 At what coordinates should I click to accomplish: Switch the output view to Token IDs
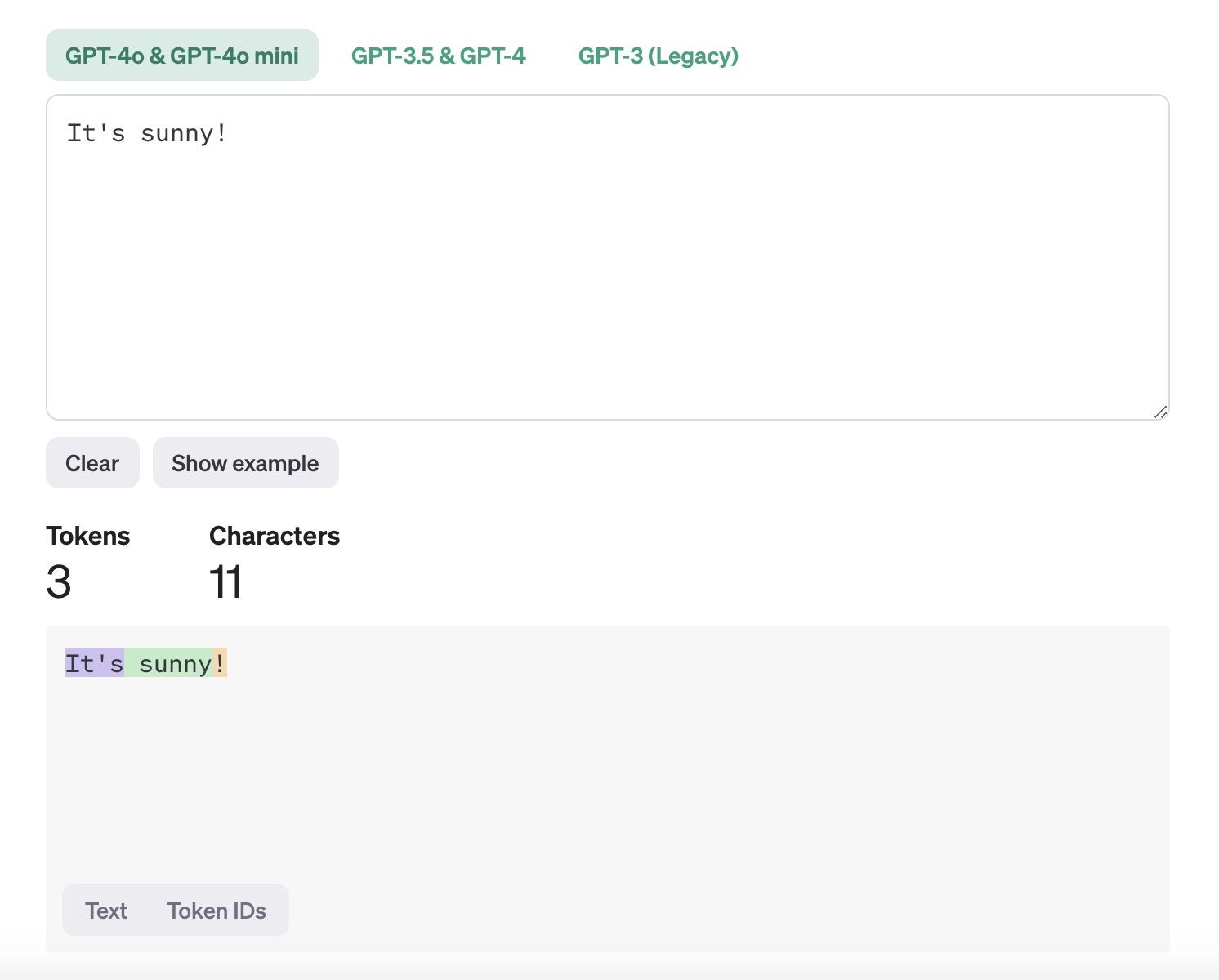click(x=217, y=911)
